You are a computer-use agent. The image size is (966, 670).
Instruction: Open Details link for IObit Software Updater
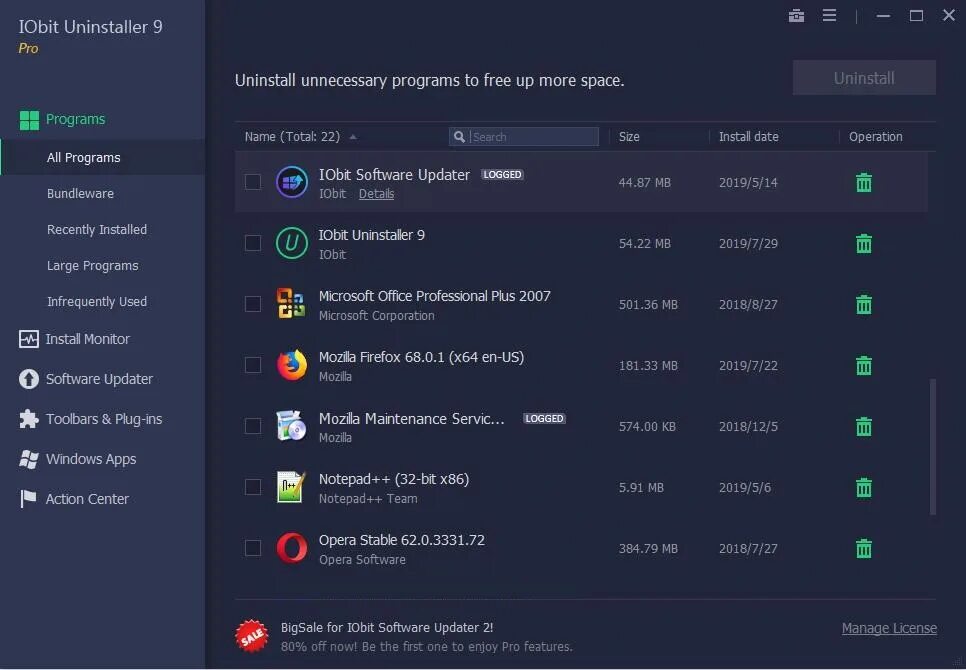click(x=376, y=194)
